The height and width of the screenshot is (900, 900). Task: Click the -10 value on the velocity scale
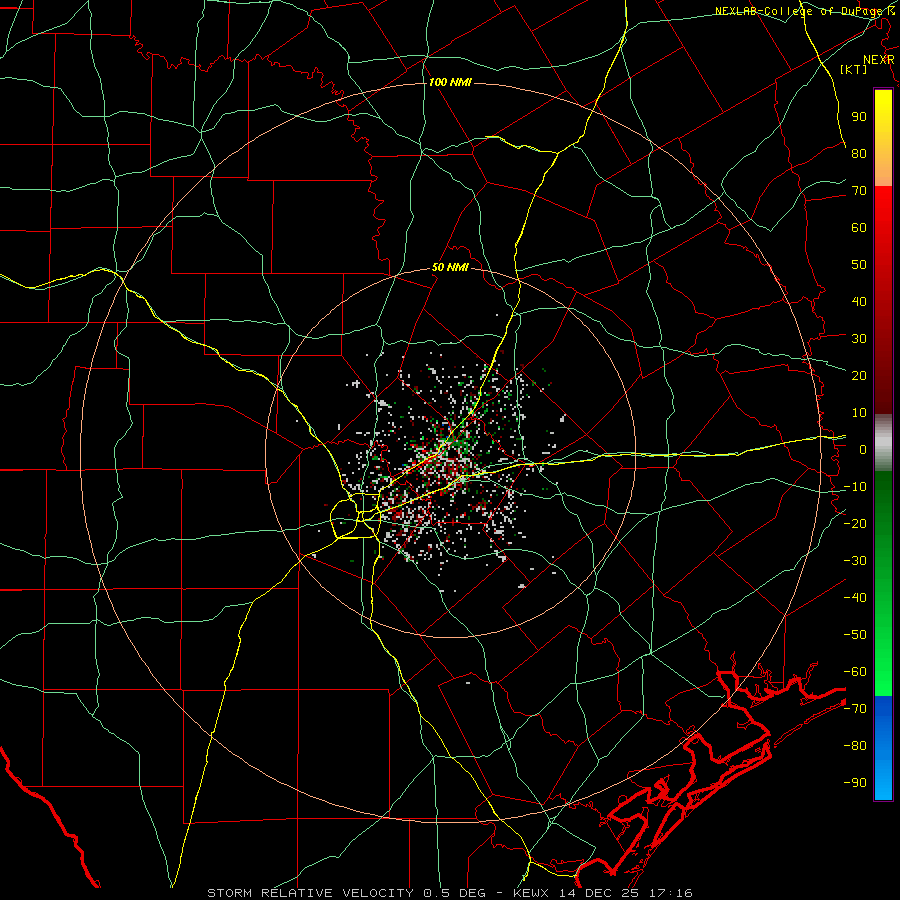[855, 487]
